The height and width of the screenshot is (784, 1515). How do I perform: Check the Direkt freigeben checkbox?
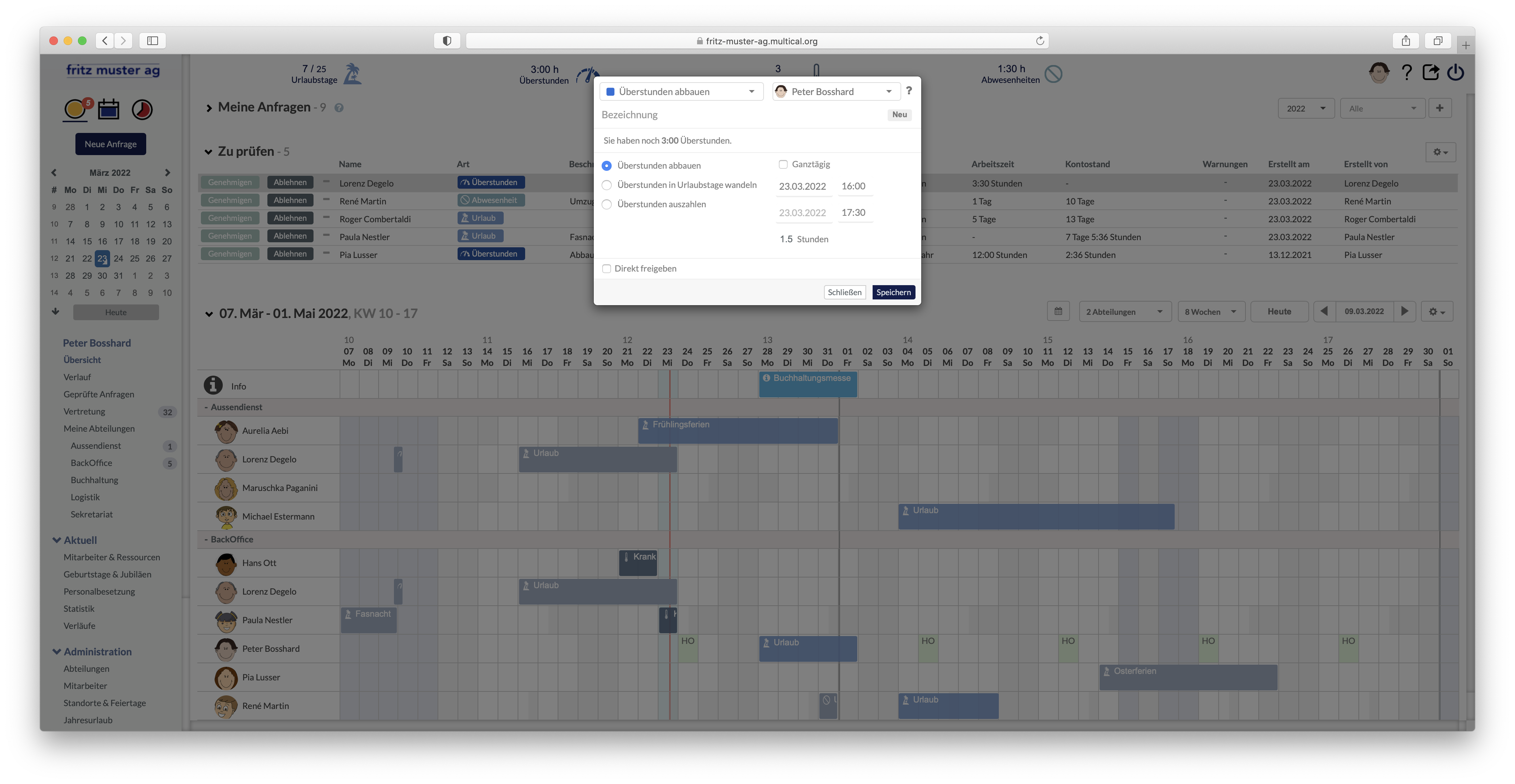click(x=606, y=269)
